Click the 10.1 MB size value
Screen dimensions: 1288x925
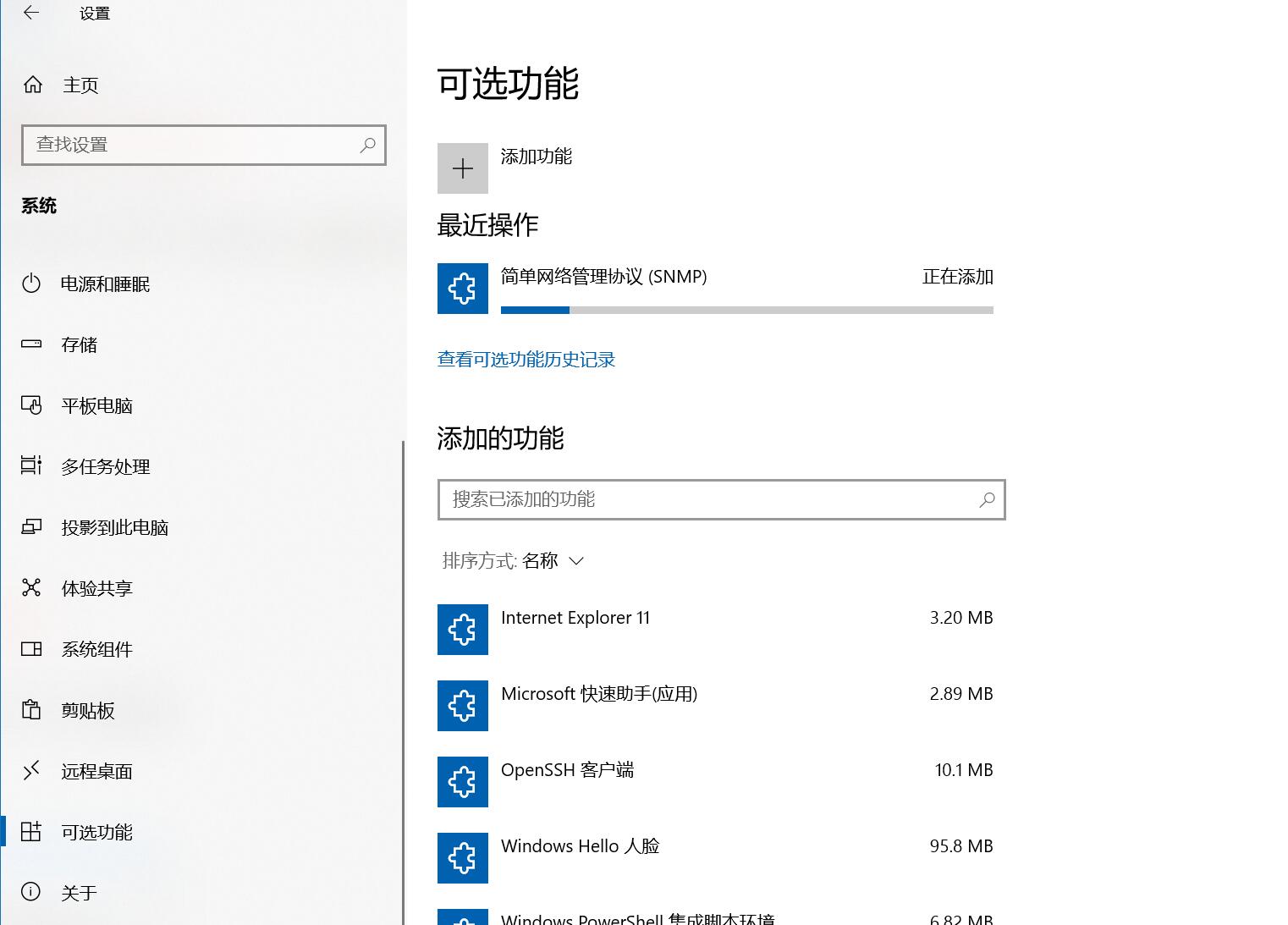964,770
